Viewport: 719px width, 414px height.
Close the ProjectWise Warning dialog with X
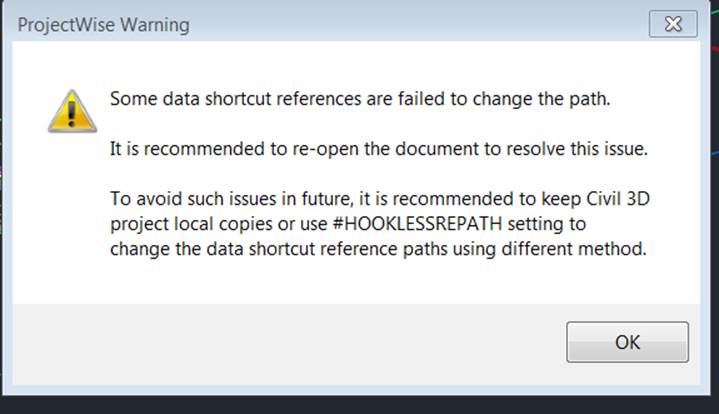pos(673,24)
